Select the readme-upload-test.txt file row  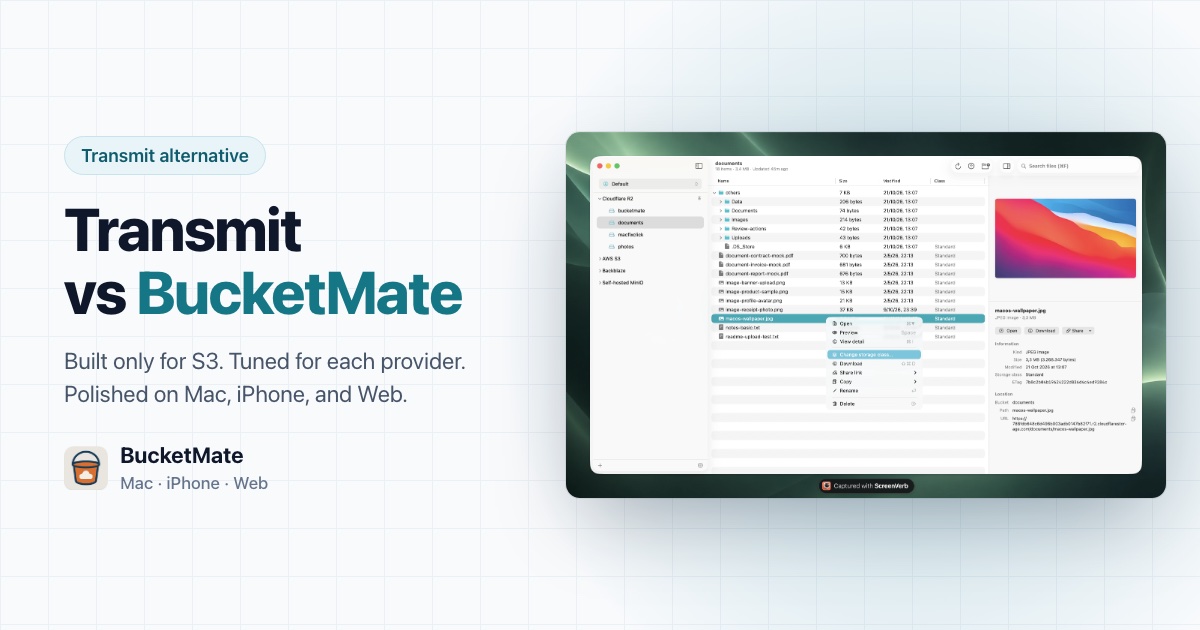point(848,337)
